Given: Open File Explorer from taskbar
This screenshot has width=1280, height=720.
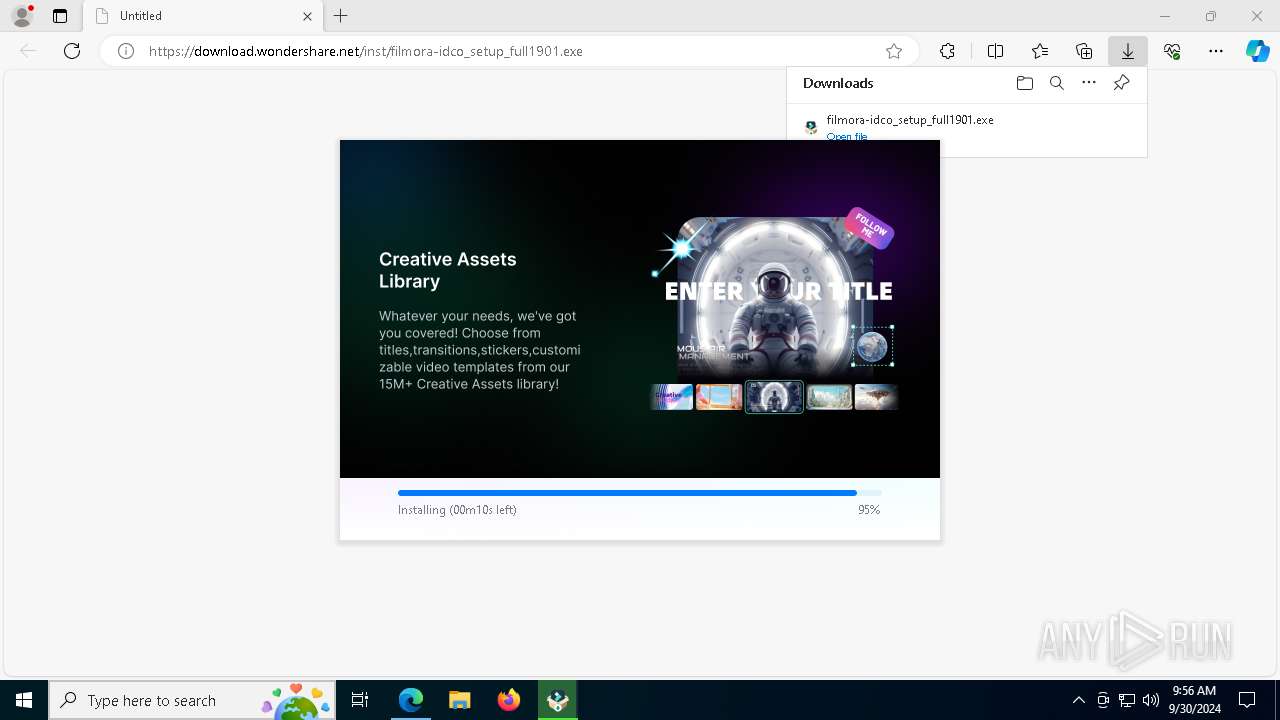Looking at the screenshot, I should coord(460,700).
